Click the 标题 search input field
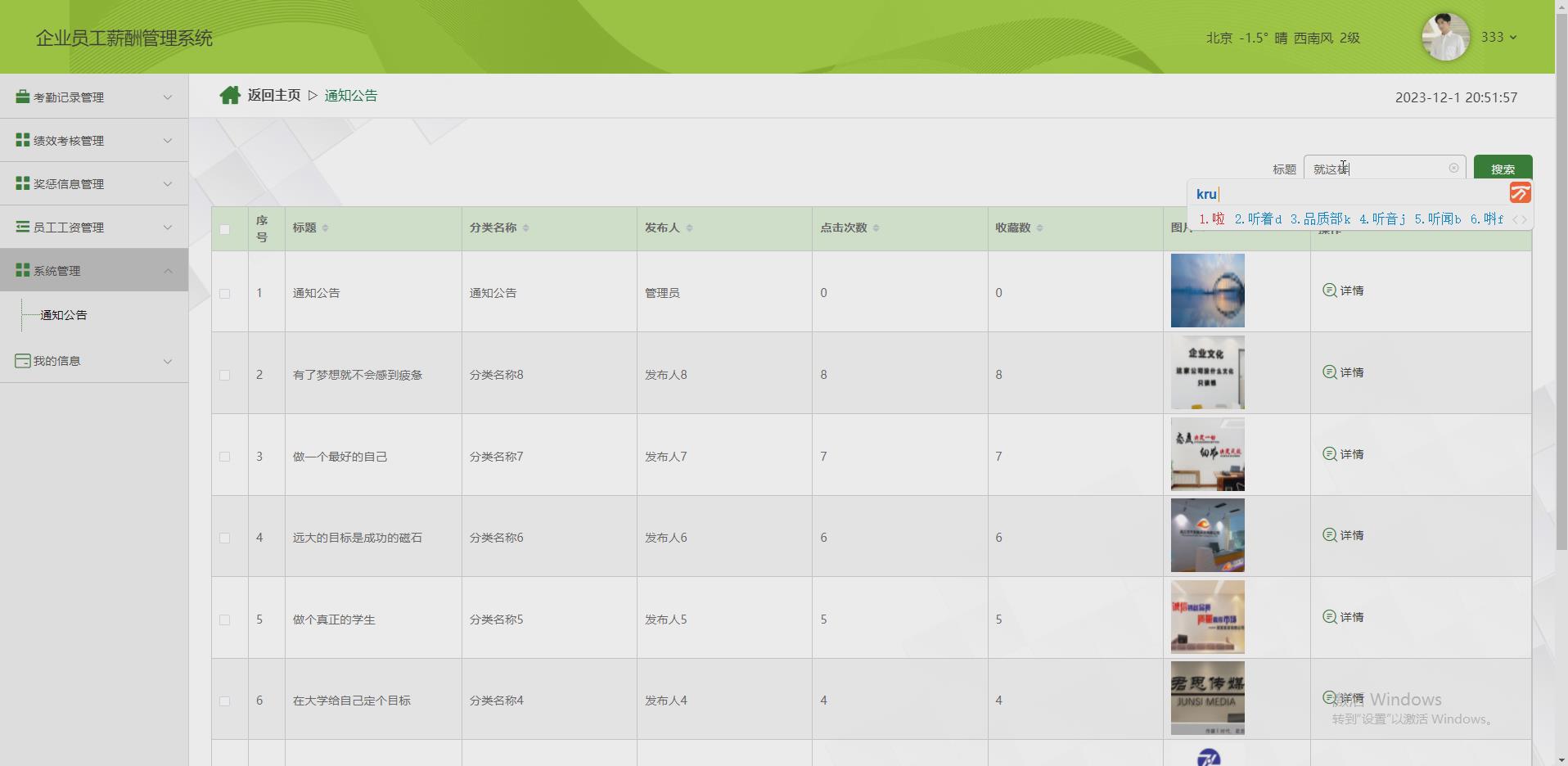Screen dimensions: 1568x766 [x=1384, y=169]
